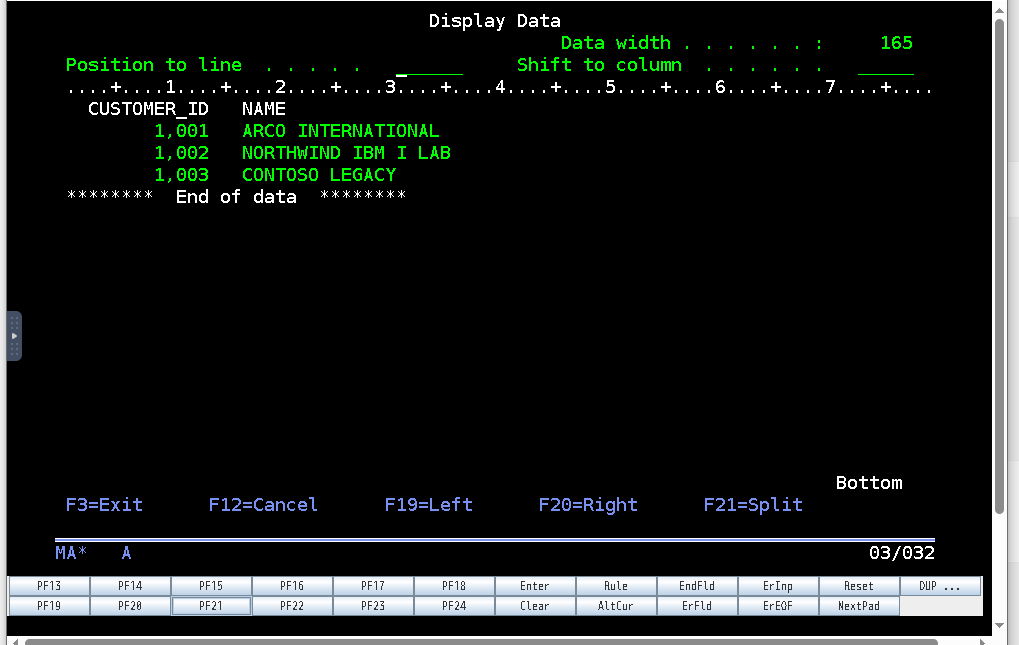Click the PF14 keypad button
The width and height of the screenshot is (1019, 645).
click(x=130, y=586)
